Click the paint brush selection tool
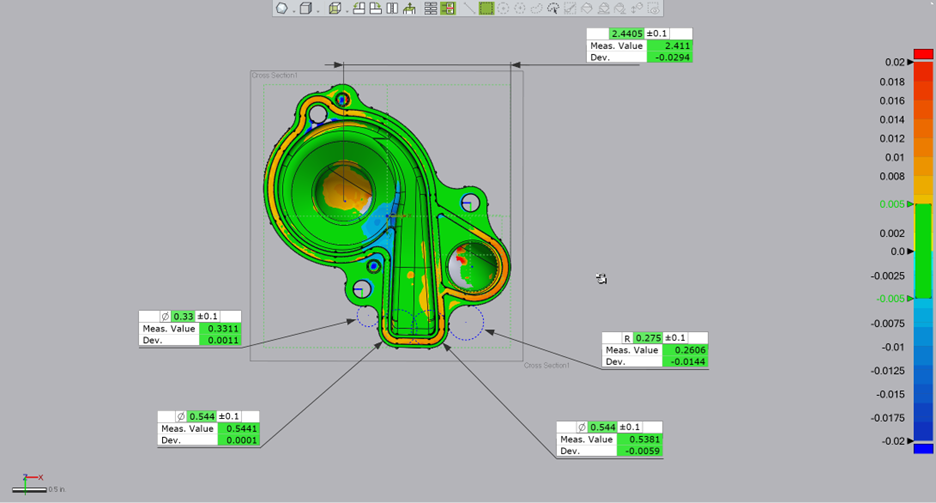Screen dimensions: 936x503 pyautogui.click(x=570, y=8)
